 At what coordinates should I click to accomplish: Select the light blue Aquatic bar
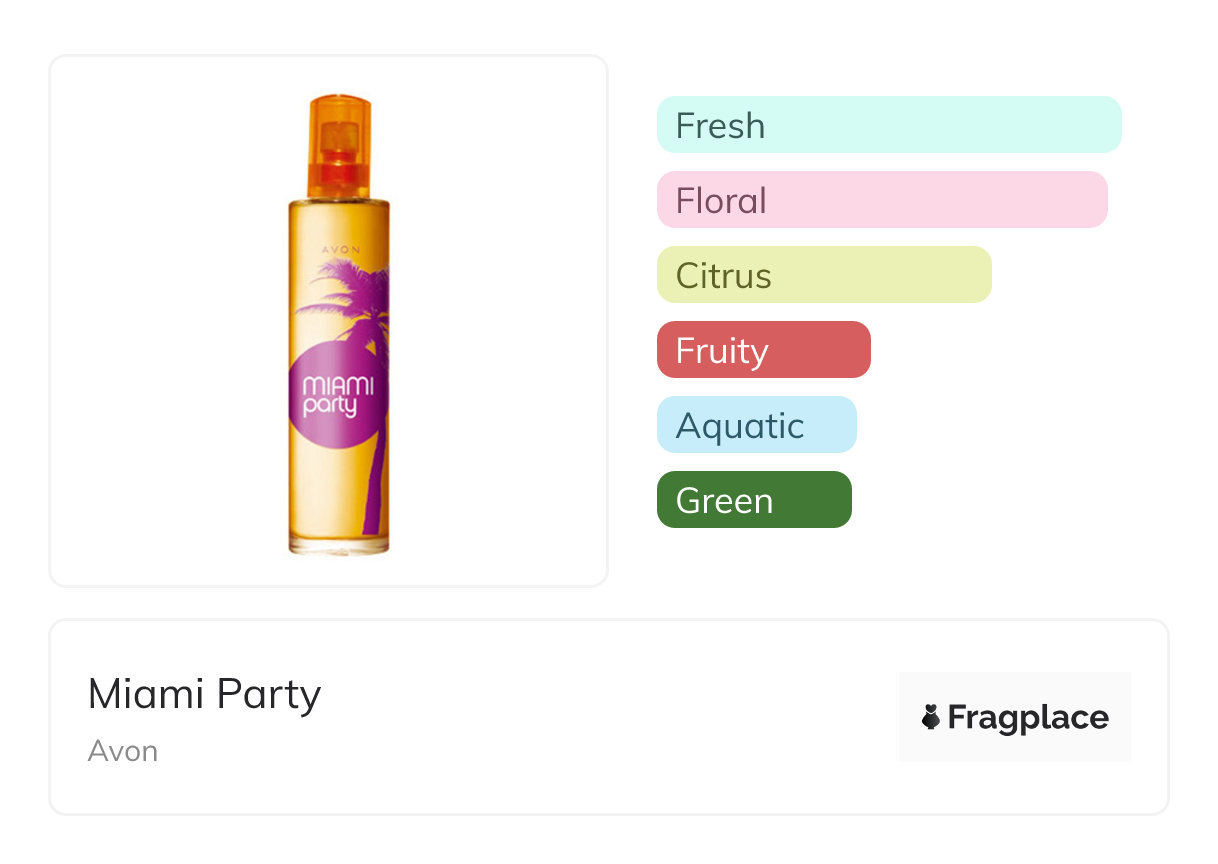tap(757, 425)
